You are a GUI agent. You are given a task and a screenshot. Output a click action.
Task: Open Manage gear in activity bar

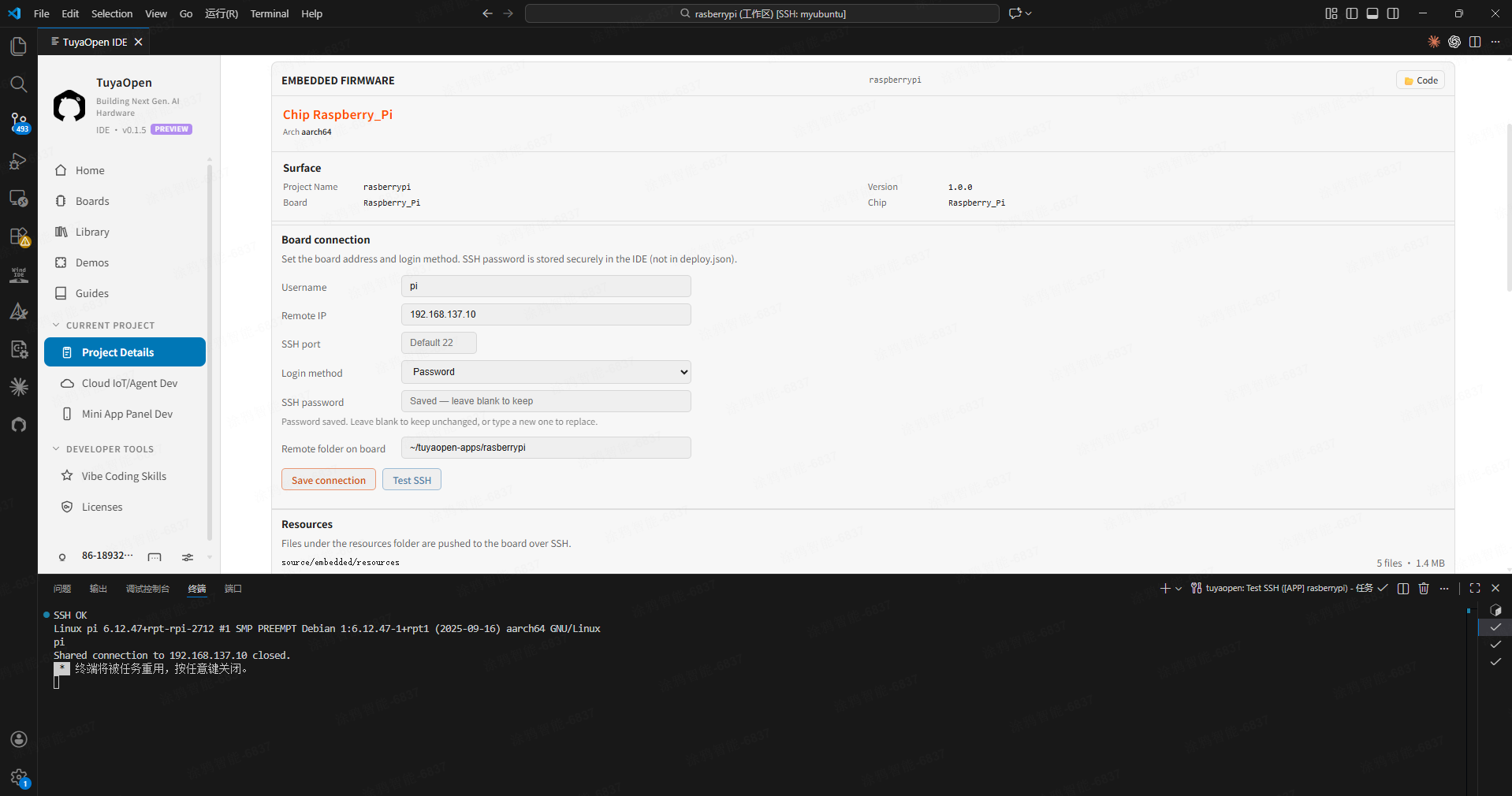pos(18,778)
